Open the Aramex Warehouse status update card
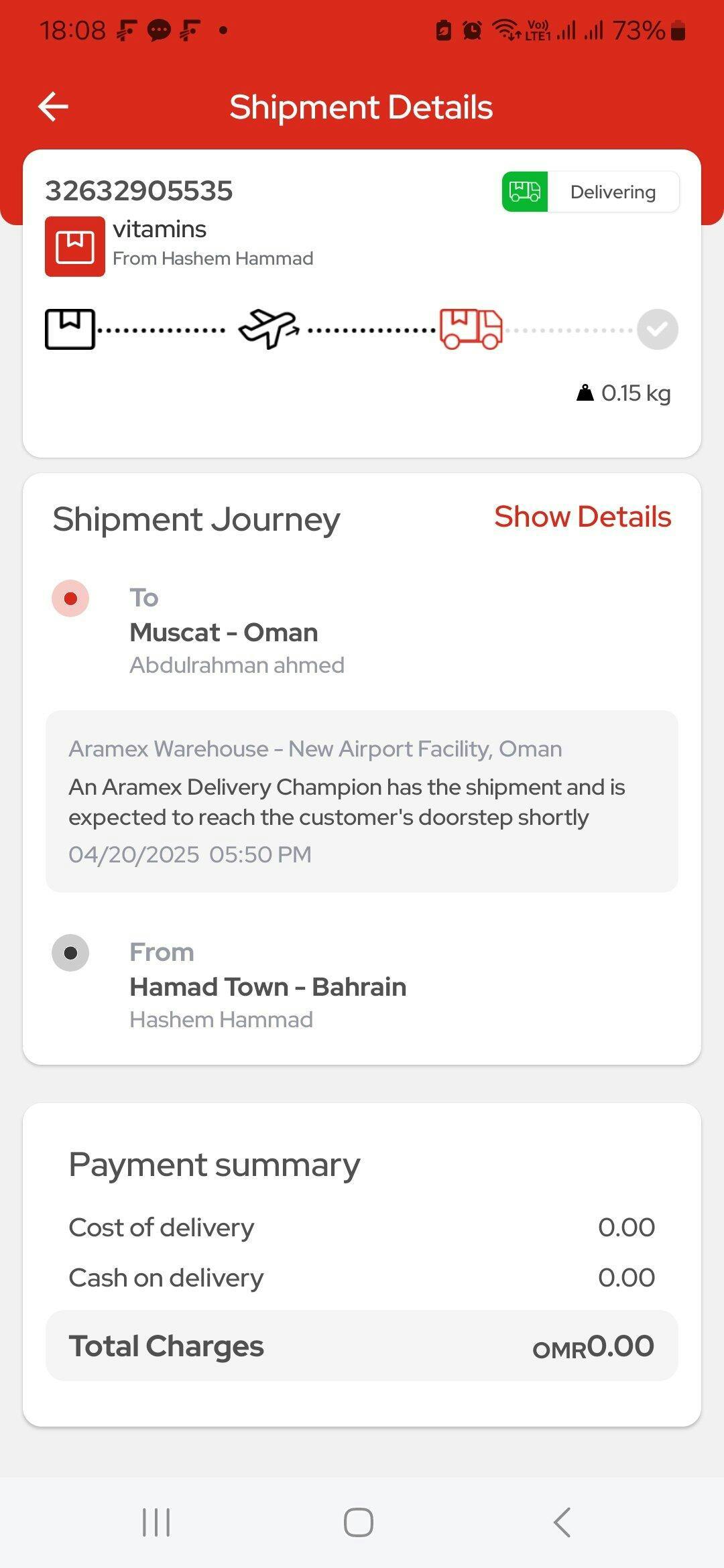The image size is (724, 1568). tap(362, 801)
